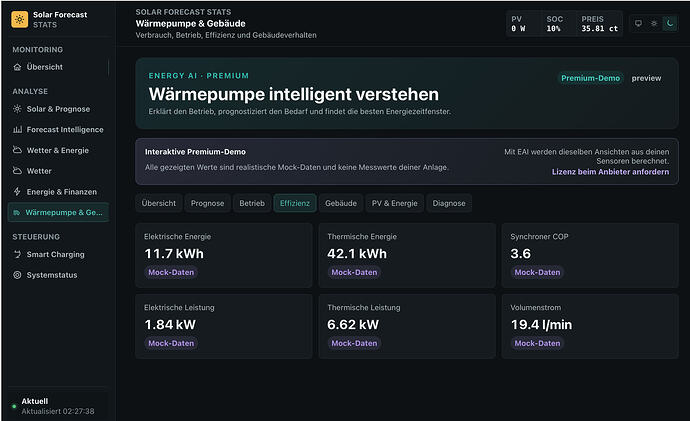690x421 pixels.
Task: Click the Synchroner COP 3.6 value
Action: point(521,254)
